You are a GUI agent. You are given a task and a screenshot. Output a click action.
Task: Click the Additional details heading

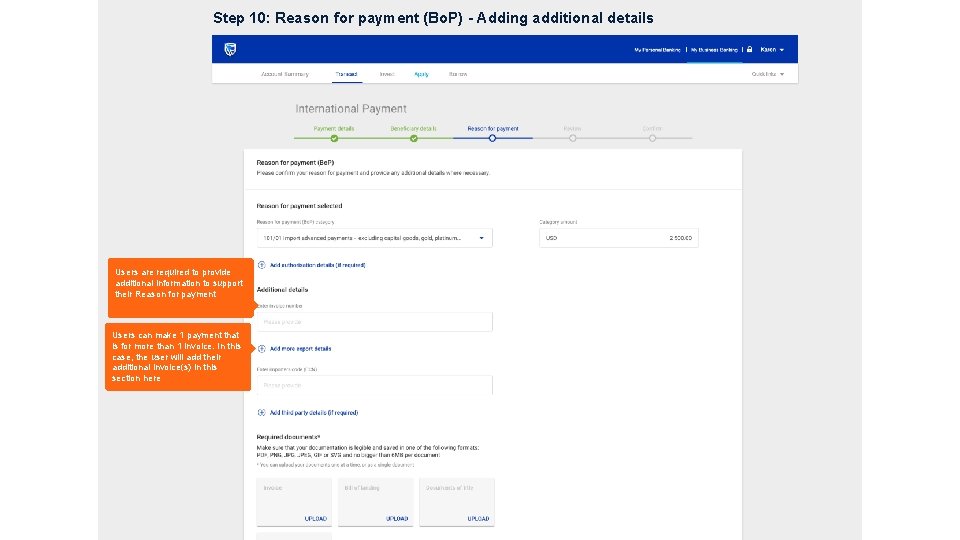282,290
